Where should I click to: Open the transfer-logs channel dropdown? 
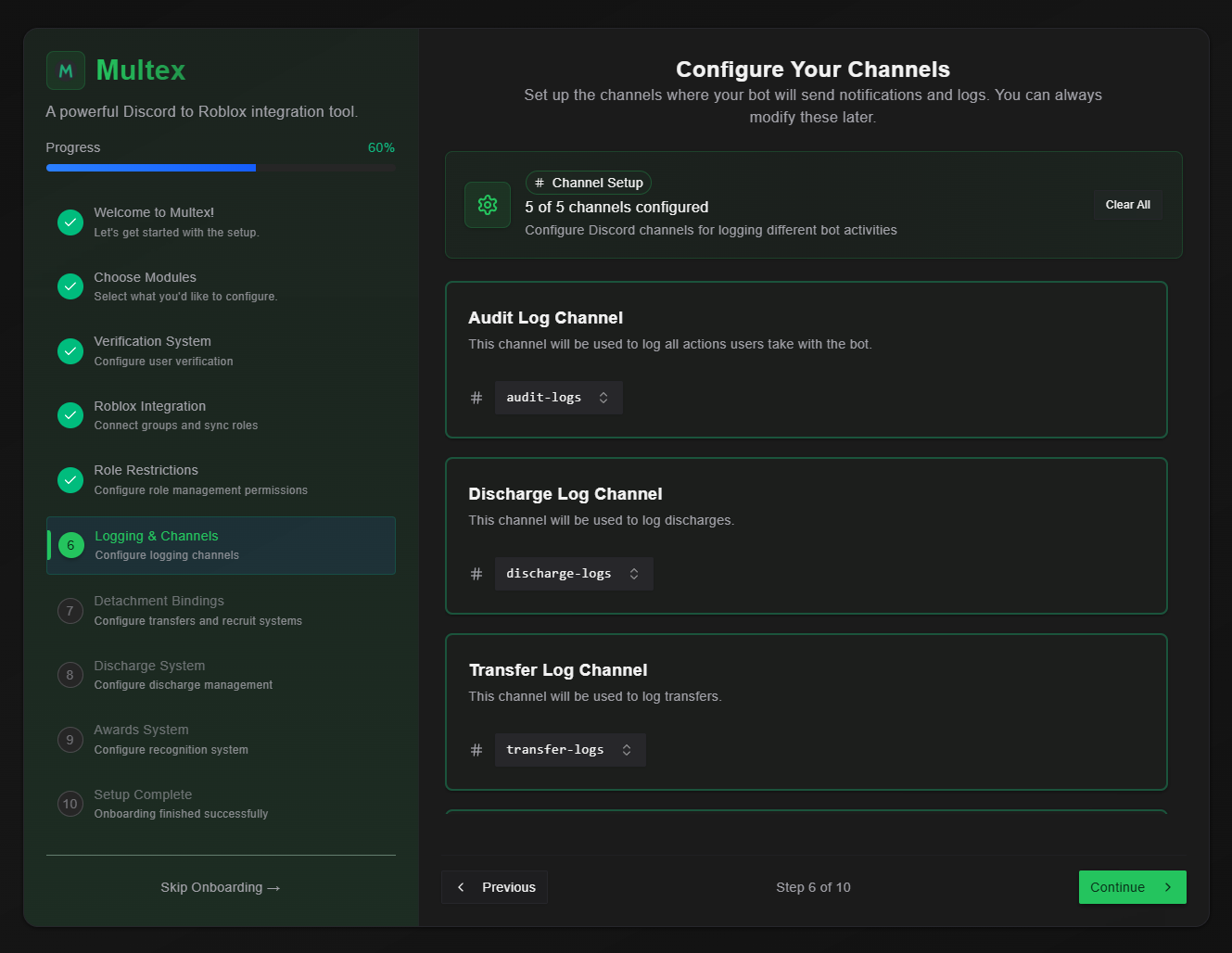point(569,750)
